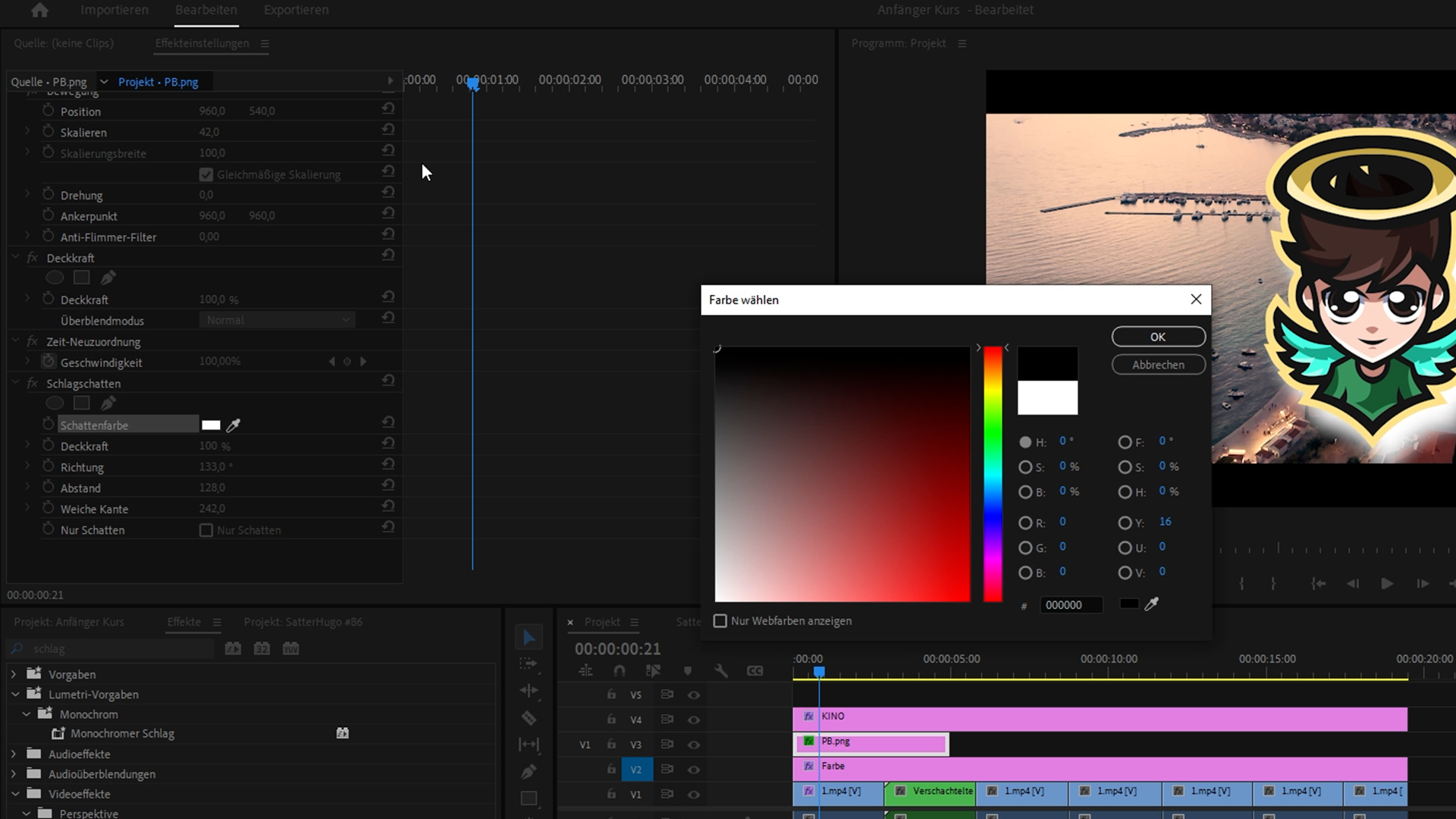
Task: Select the pen mask tool under Schlagschatten
Action: [x=108, y=403]
